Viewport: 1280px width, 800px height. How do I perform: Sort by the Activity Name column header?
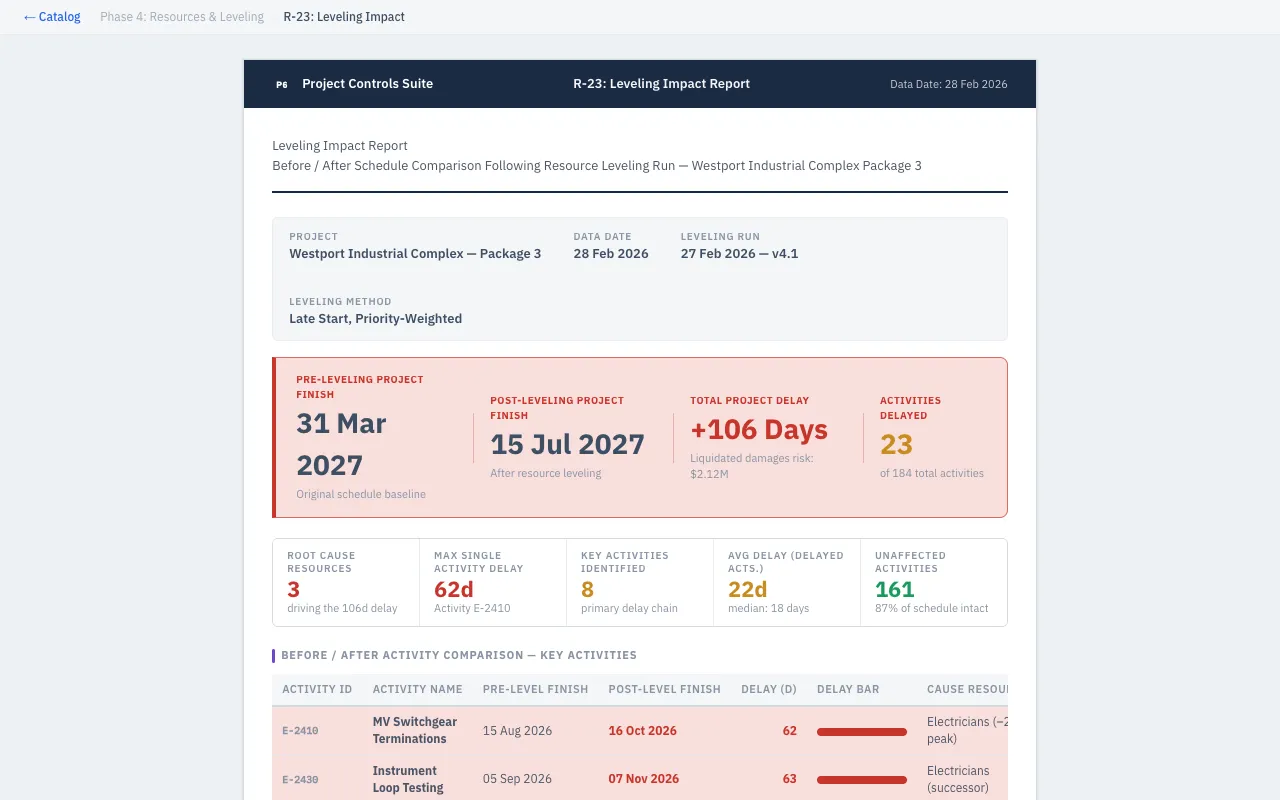[x=417, y=689]
